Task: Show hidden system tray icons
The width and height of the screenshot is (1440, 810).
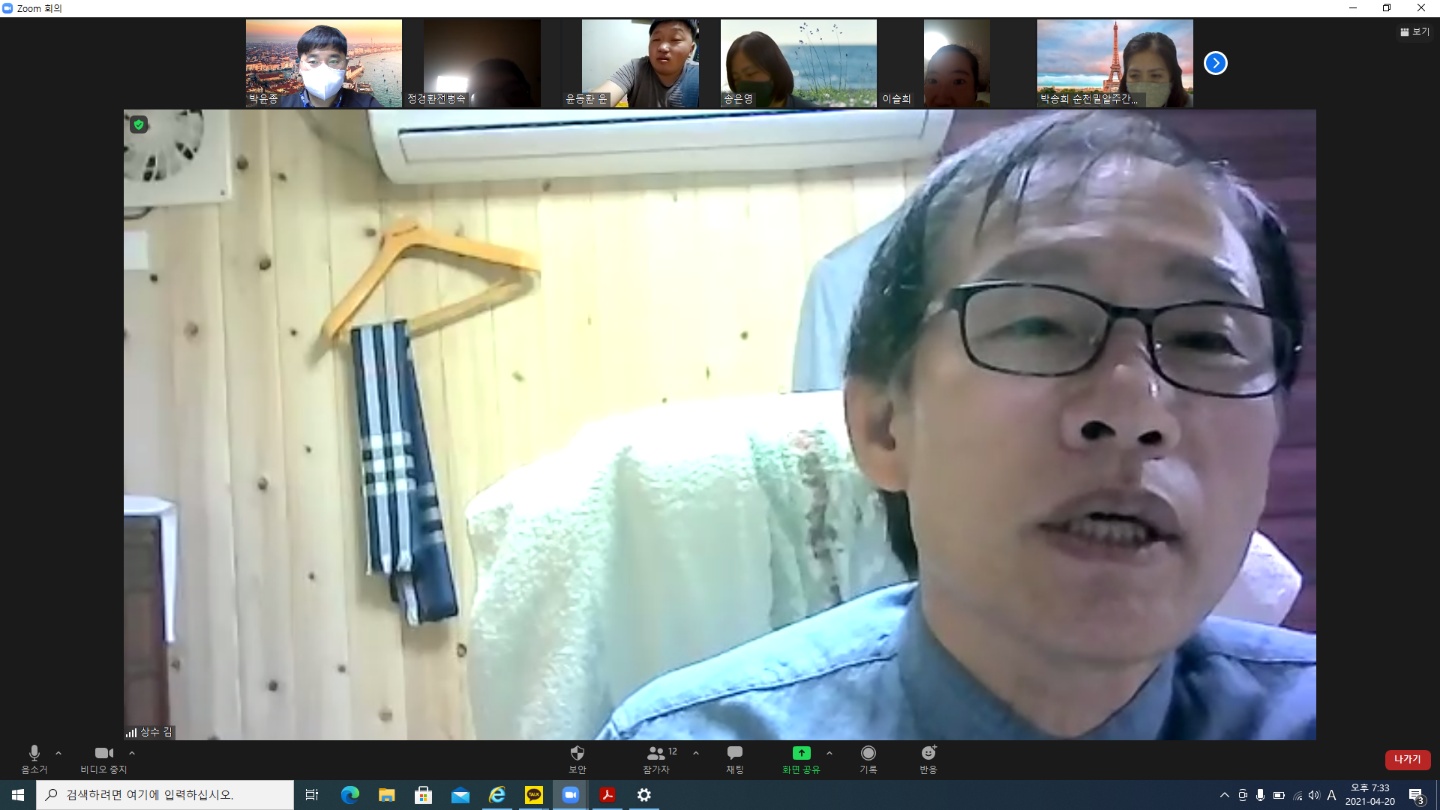Action: point(1224,795)
